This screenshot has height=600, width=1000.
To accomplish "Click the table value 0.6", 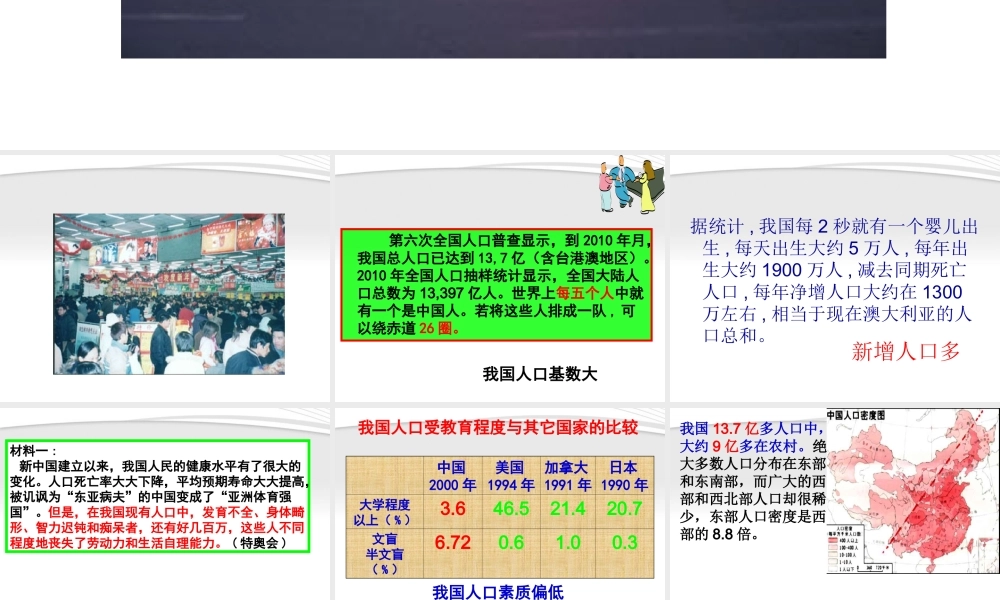I will (x=511, y=543).
